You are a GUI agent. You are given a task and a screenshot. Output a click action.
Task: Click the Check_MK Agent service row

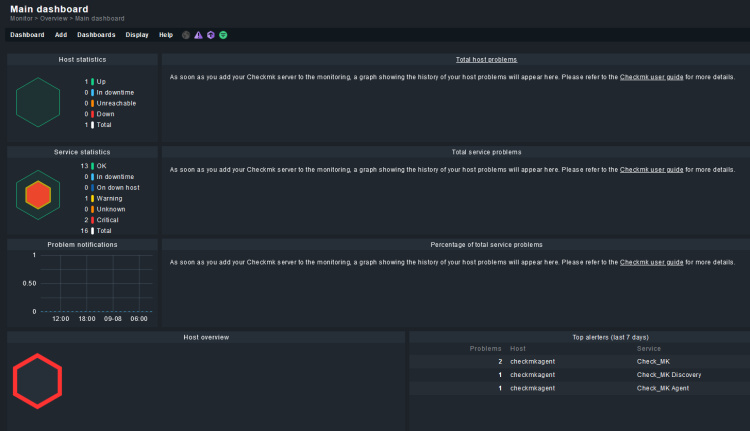point(663,388)
